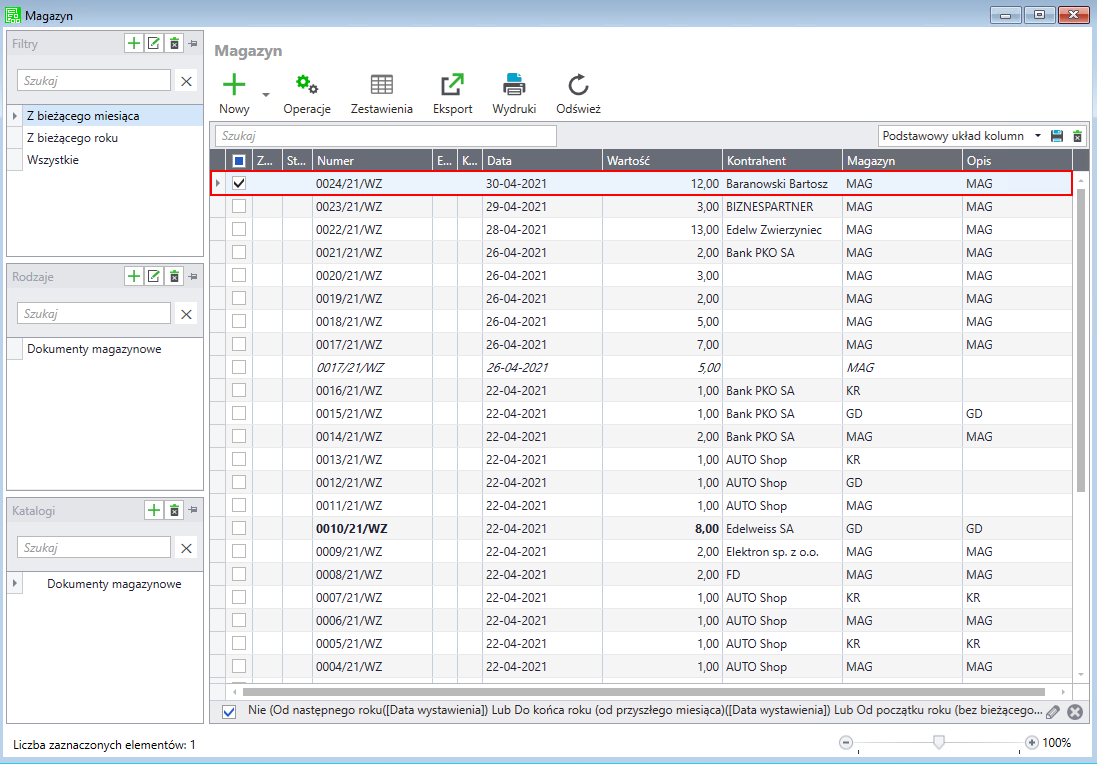1097x764 pixels.
Task: Add a new filter in Filtry panel
Action: click(133, 43)
